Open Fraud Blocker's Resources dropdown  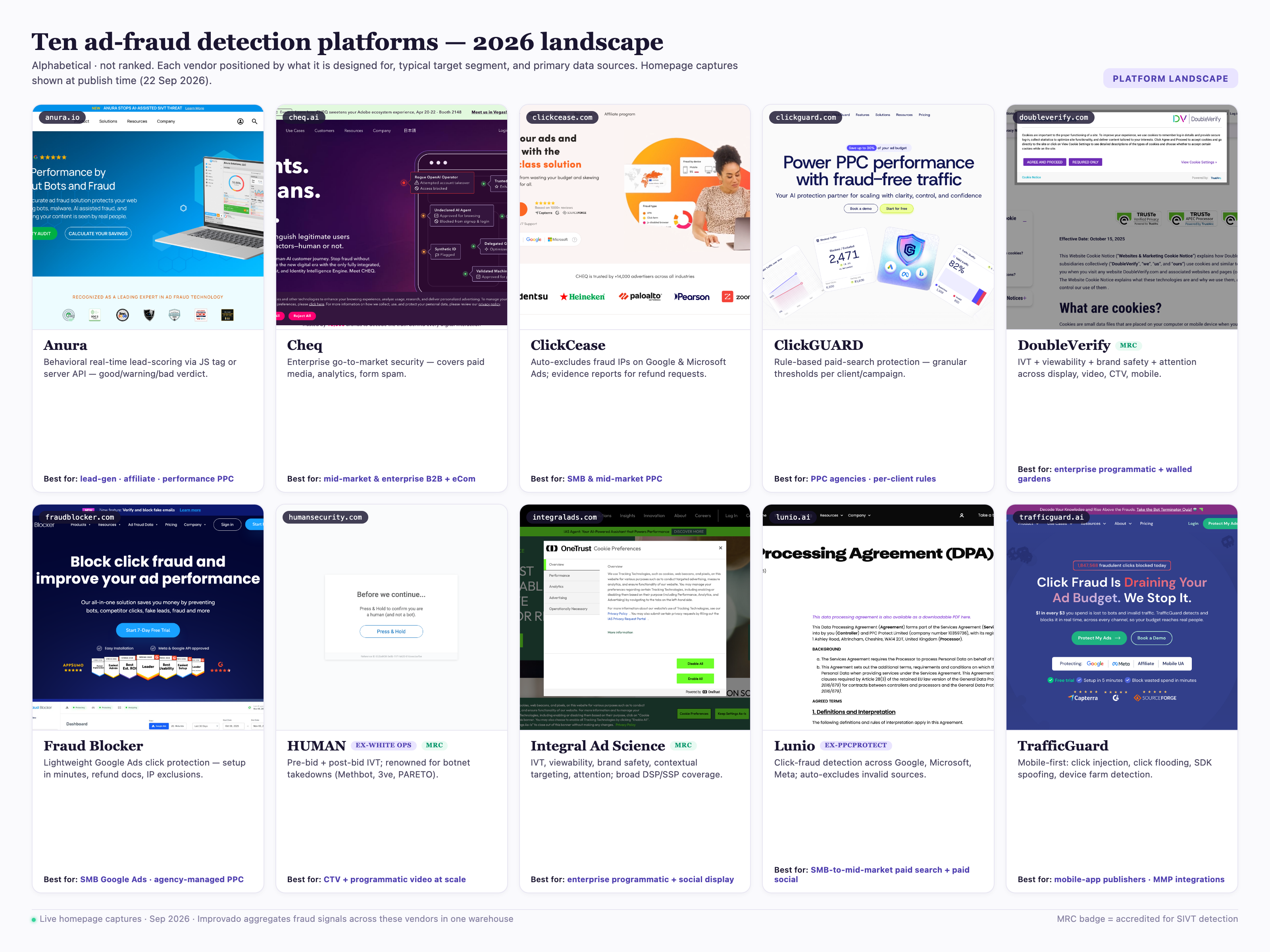[109, 524]
